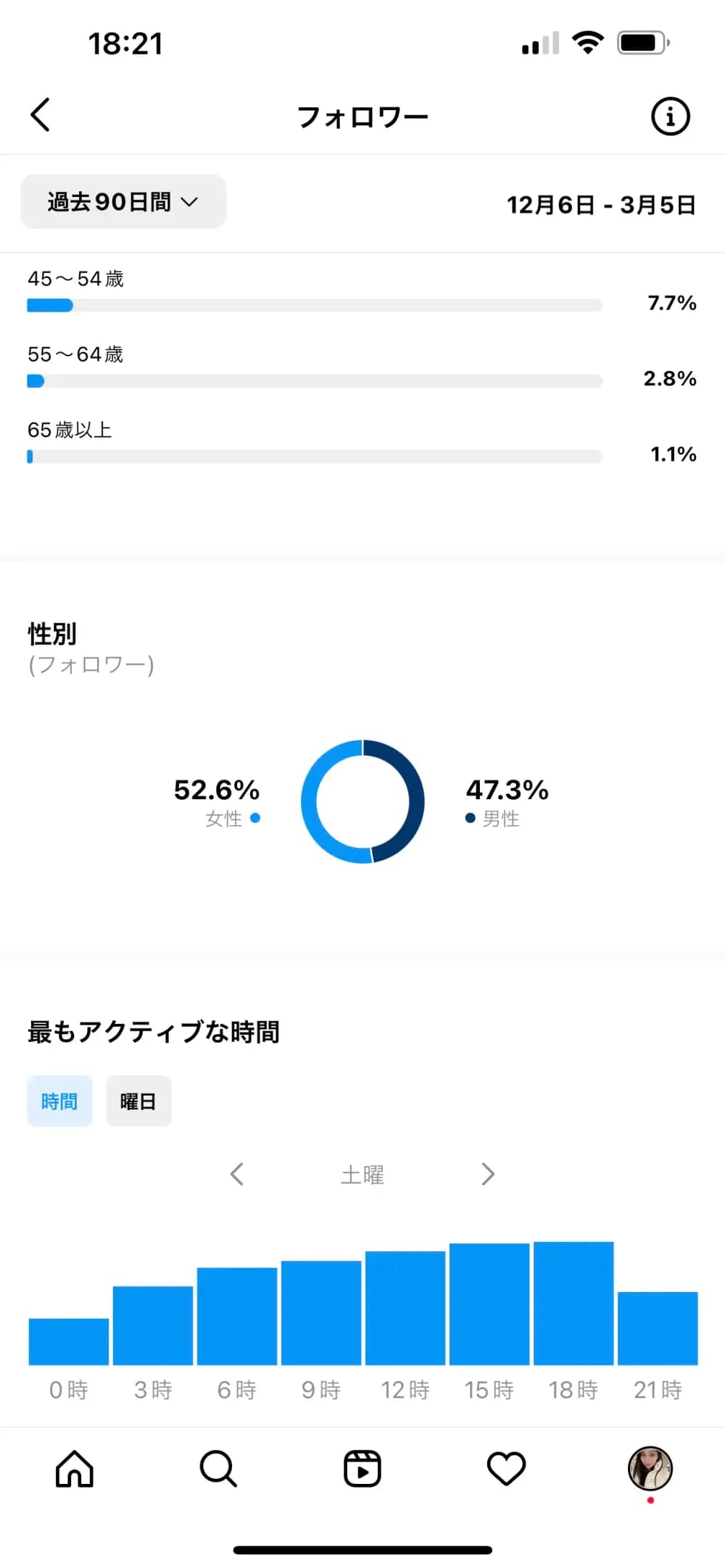Viewport: 725px width, 1568px height.
Task: Tap the 52.6% 女性 legend label
Action: [x=217, y=802]
